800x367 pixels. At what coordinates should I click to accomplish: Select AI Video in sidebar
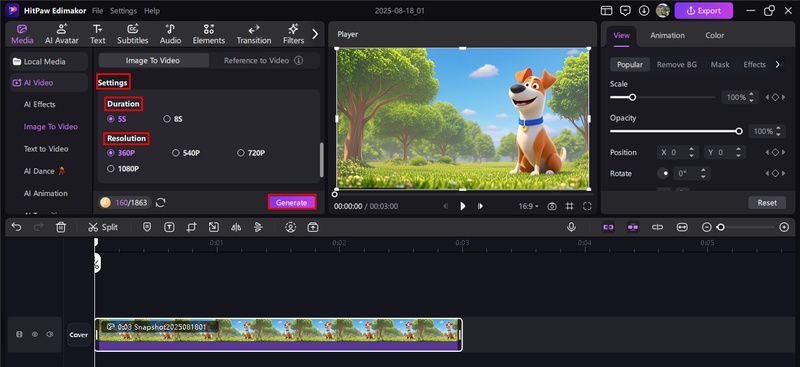coord(49,83)
